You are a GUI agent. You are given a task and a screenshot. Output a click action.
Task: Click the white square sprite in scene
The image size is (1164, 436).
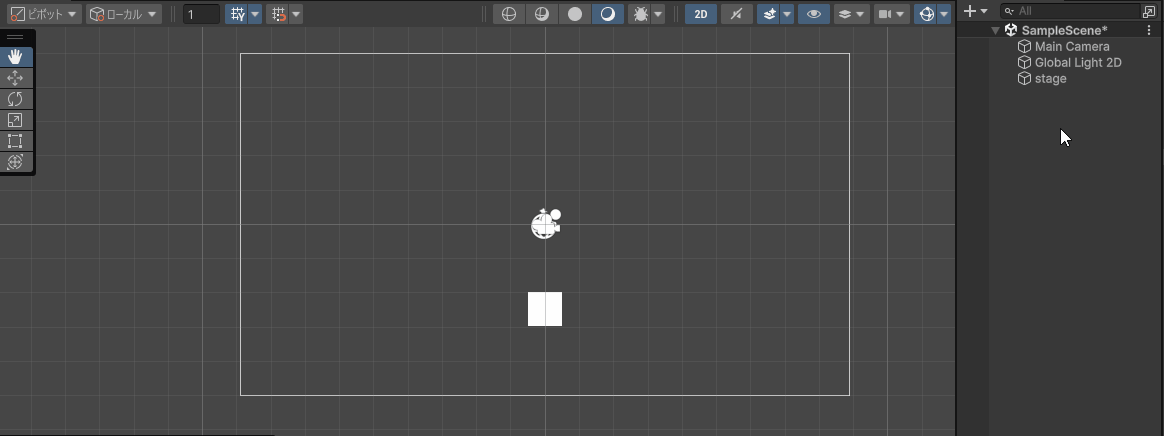[545, 309]
